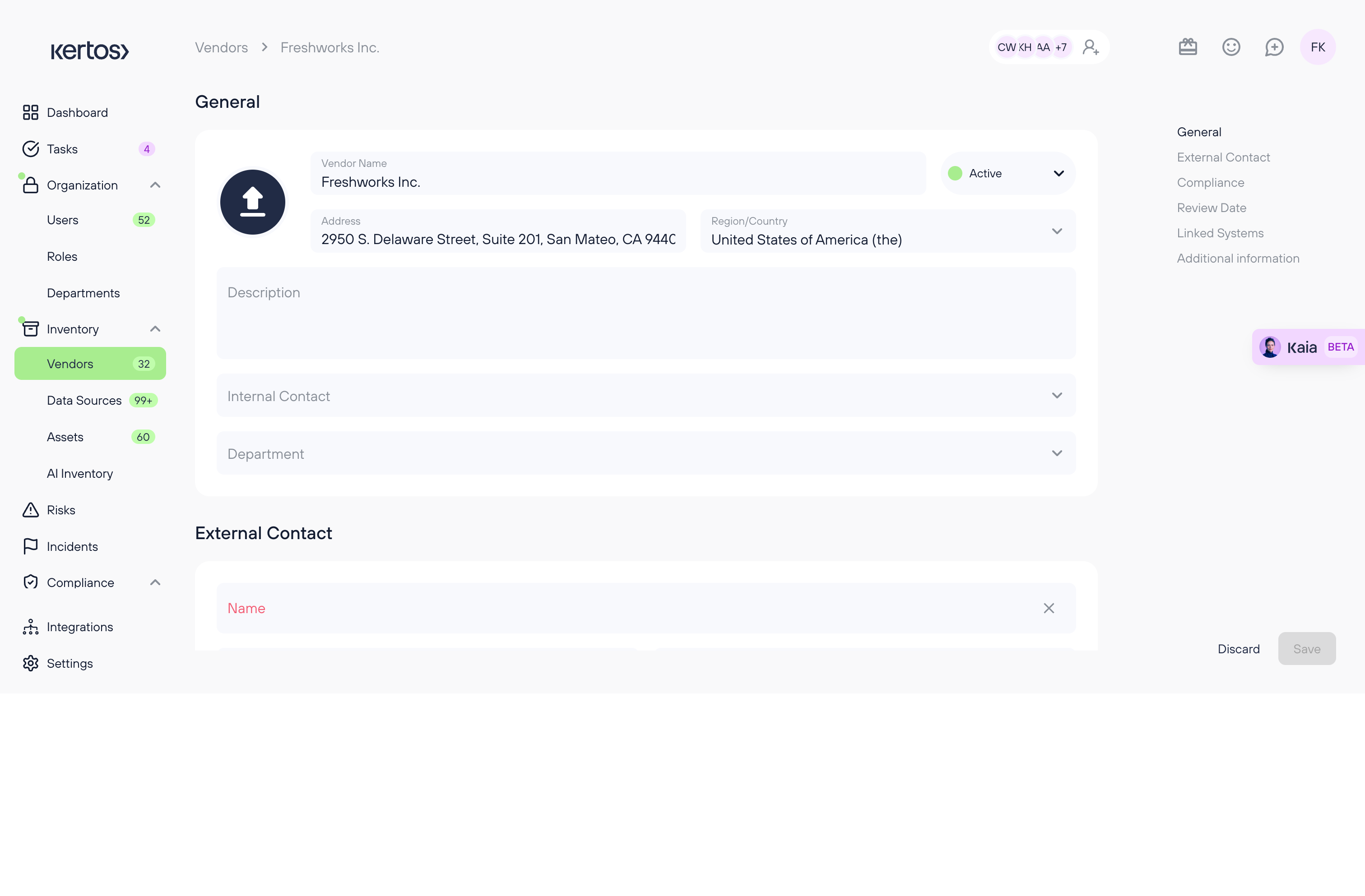Clear External Contact Name with X icon

click(x=1049, y=608)
